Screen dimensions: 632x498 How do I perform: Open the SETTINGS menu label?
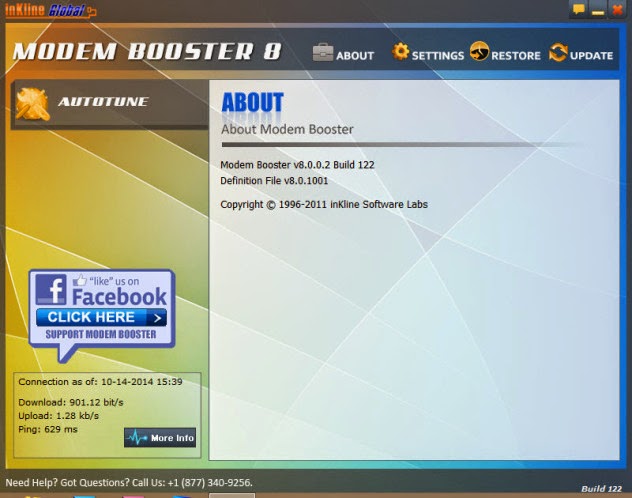pos(438,56)
